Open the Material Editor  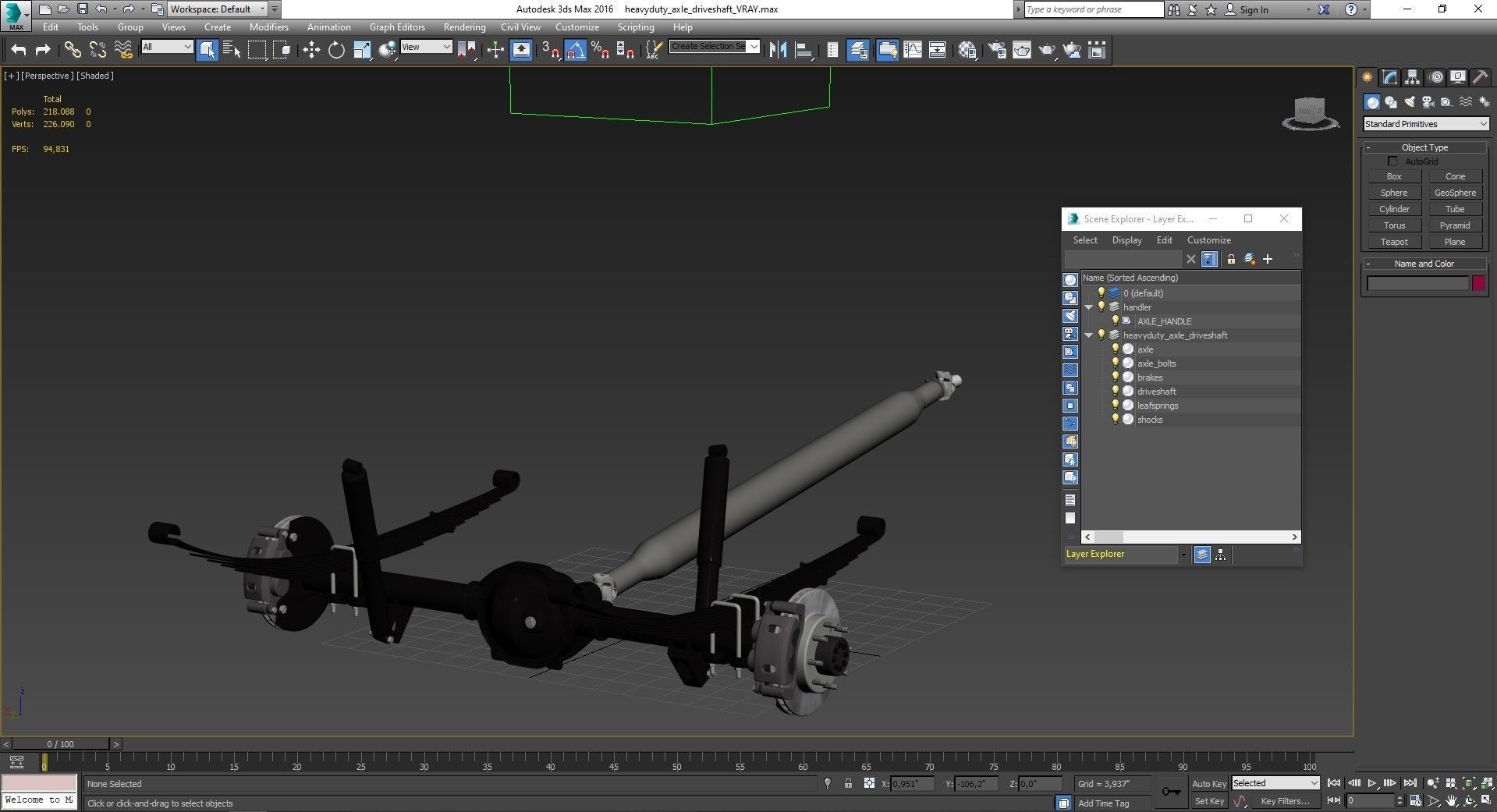pos(968,50)
